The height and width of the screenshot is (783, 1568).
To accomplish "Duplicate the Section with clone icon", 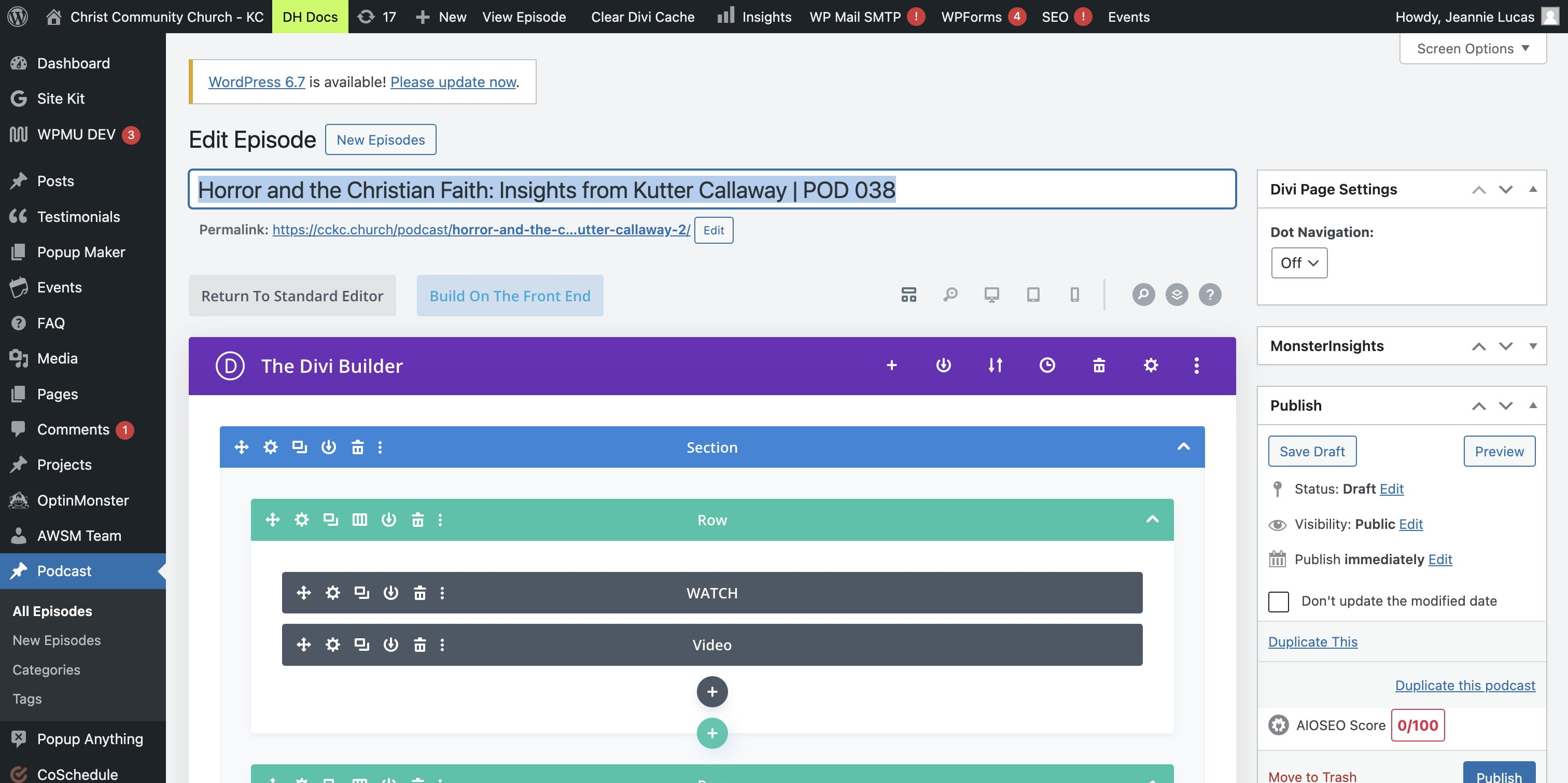I will (x=300, y=448).
